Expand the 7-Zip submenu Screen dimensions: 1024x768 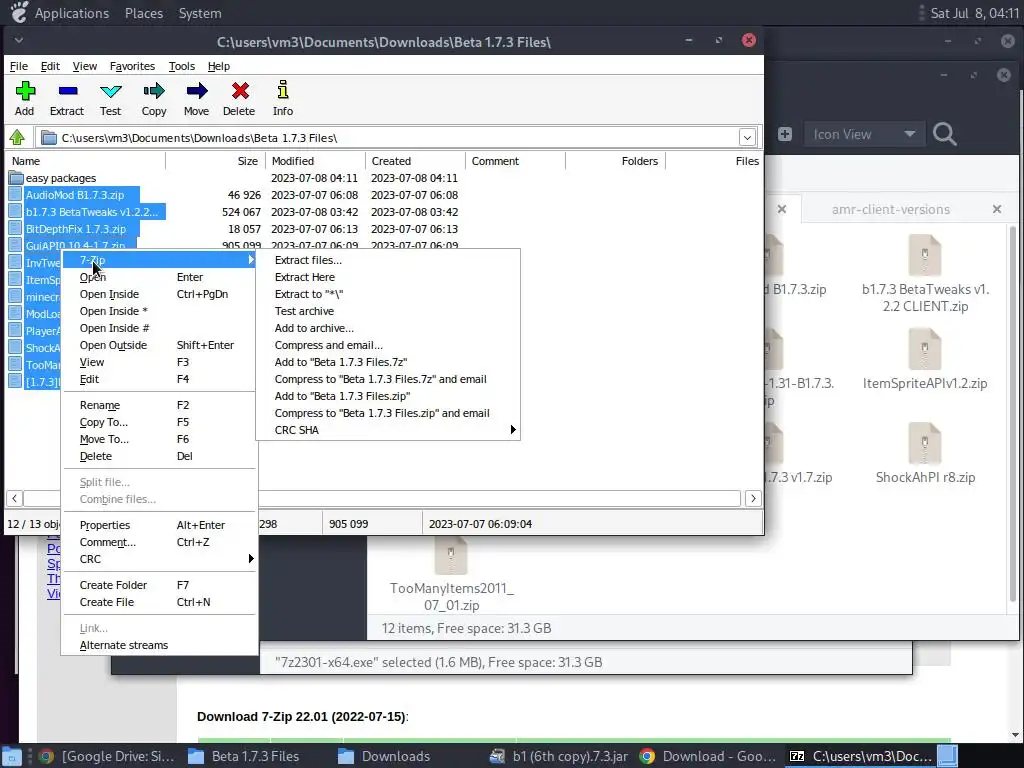[159, 260]
